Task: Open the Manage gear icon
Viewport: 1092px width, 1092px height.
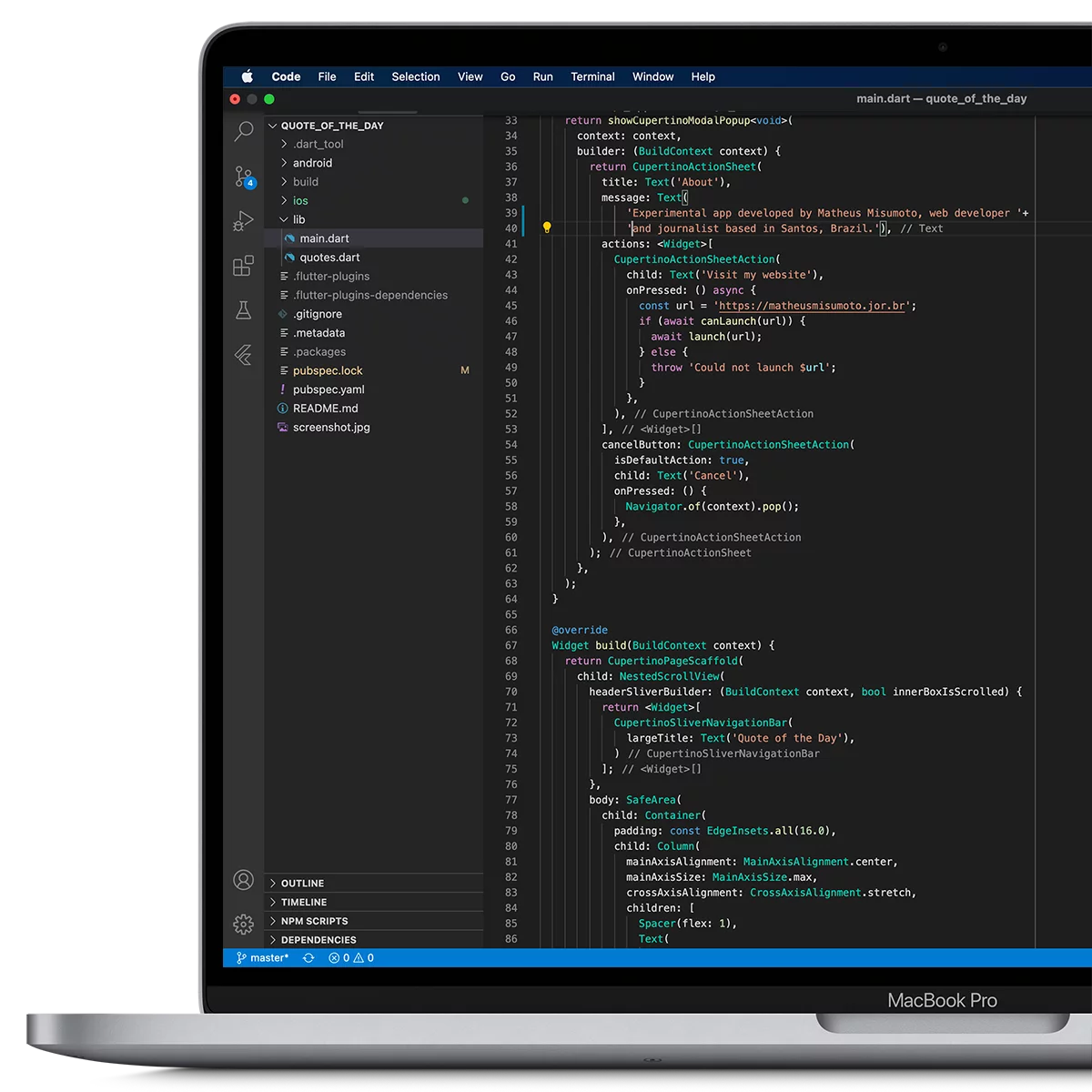Action: [x=243, y=925]
